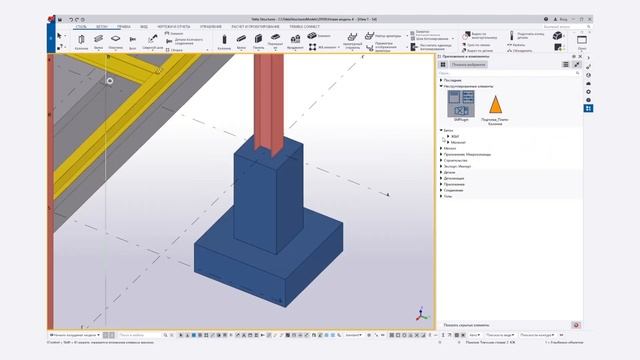Open the blue File menu strip
Image resolution: width=640 pixels, height=360 pixels.
[x=51, y=38]
